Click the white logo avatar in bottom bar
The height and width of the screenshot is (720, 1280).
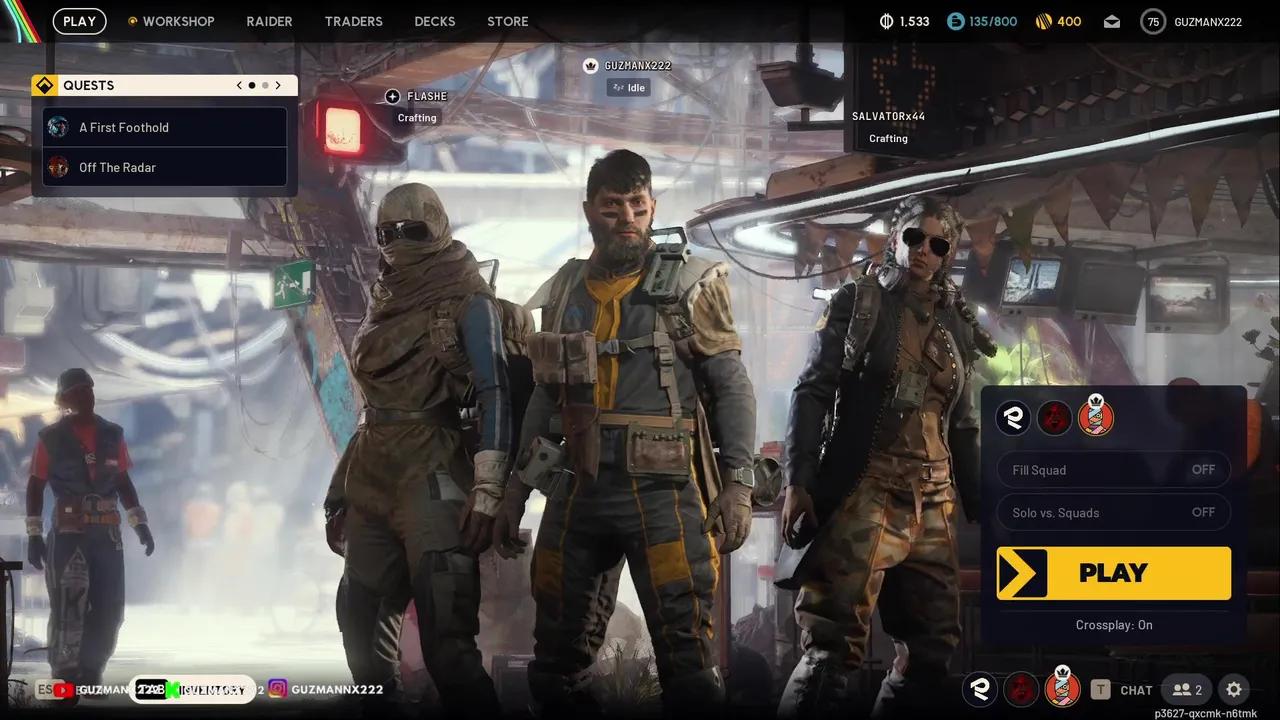point(980,689)
